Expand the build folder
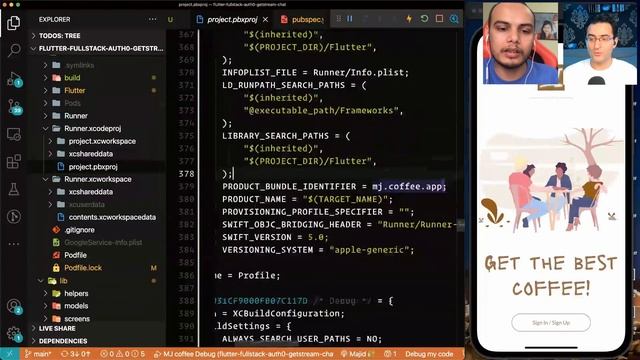The image size is (640, 360). pos(72,78)
